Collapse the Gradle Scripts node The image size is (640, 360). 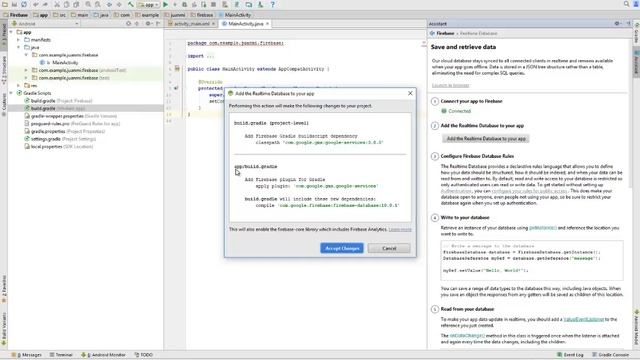tap(11, 93)
